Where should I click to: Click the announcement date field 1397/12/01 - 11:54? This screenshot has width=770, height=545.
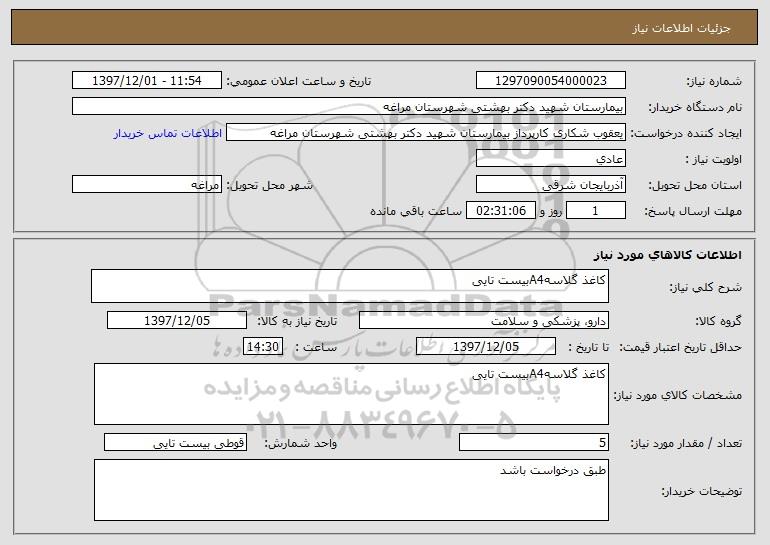pos(147,81)
